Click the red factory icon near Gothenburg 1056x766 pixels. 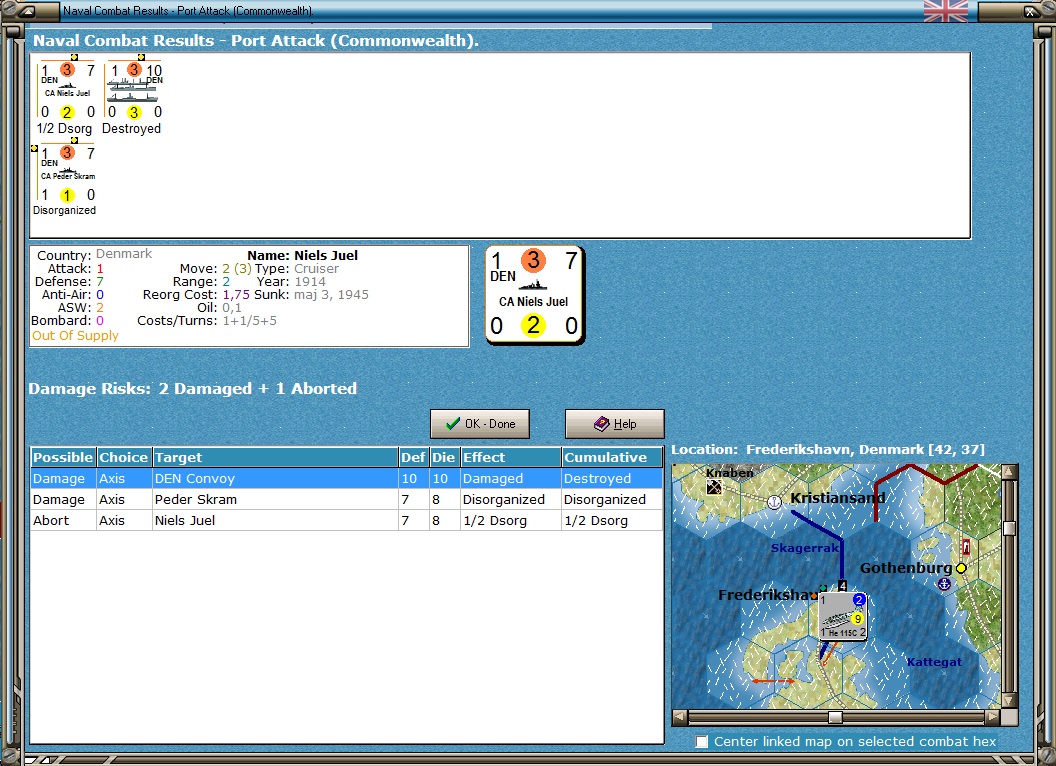[x=966, y=546]
